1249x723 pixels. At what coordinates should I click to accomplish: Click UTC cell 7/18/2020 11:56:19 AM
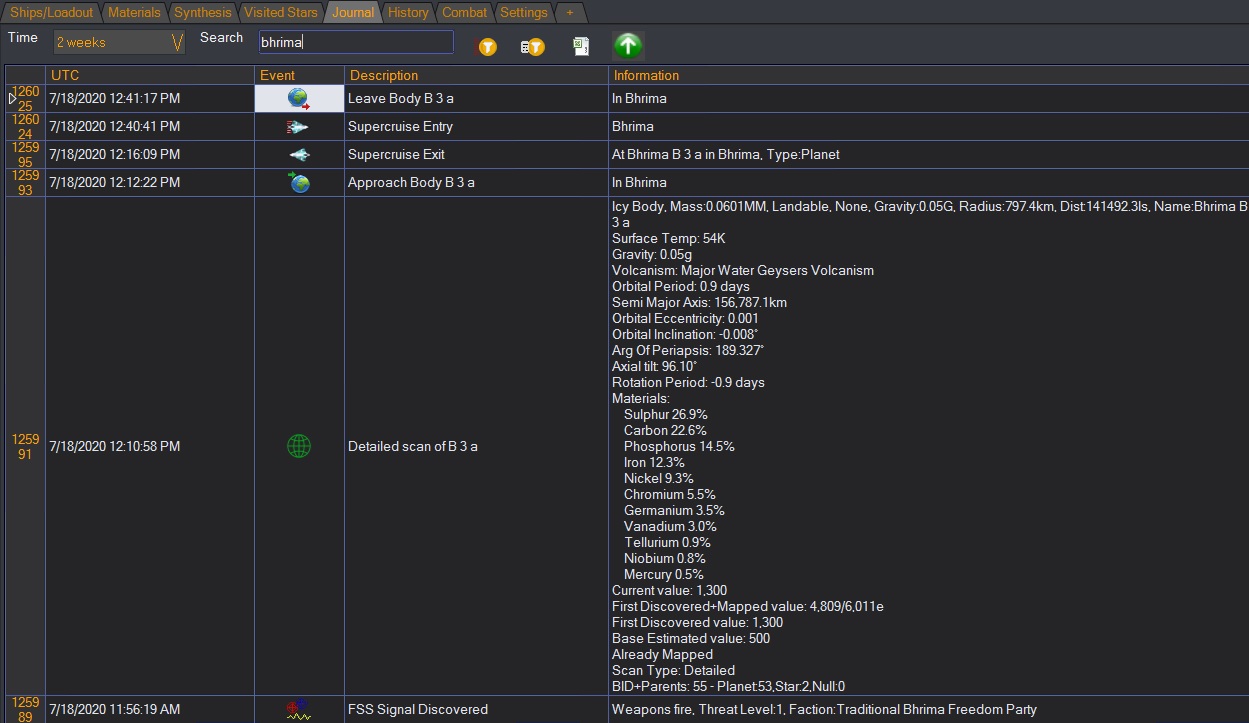(150, 710)
